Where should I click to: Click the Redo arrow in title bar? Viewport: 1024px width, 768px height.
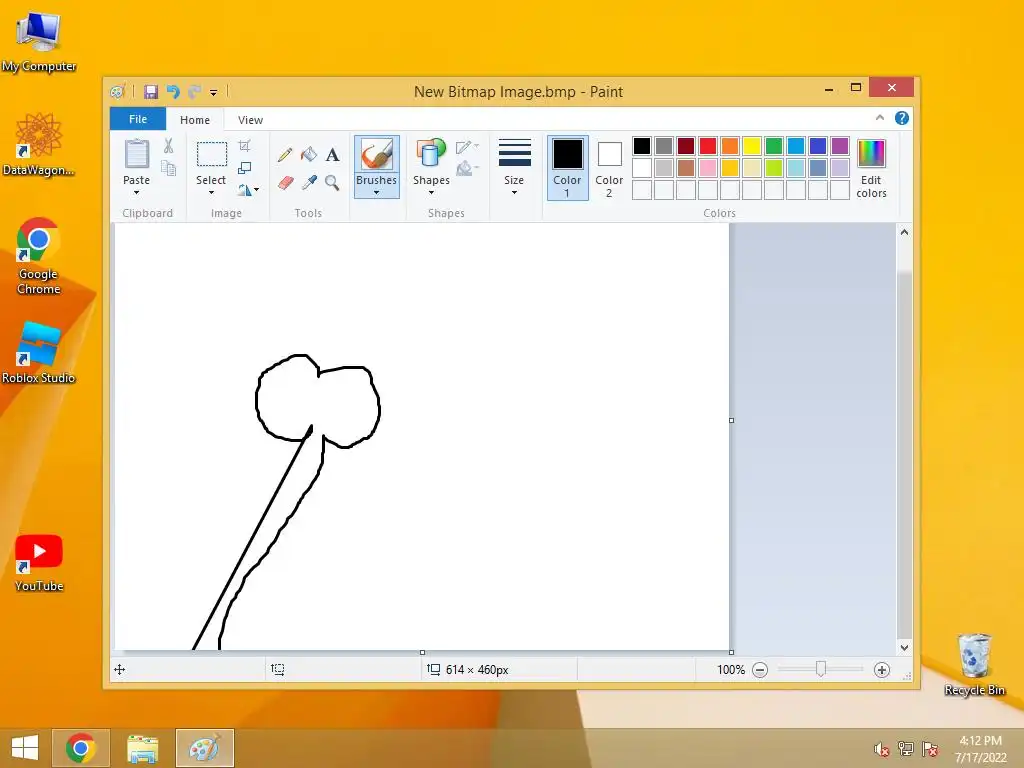click(194, 91)
